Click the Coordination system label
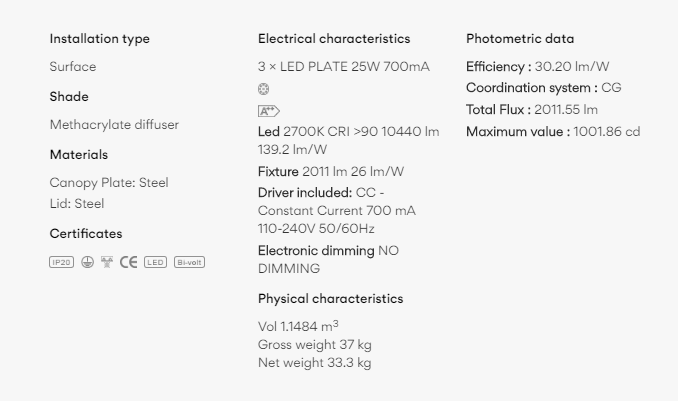 coord(532,88)
